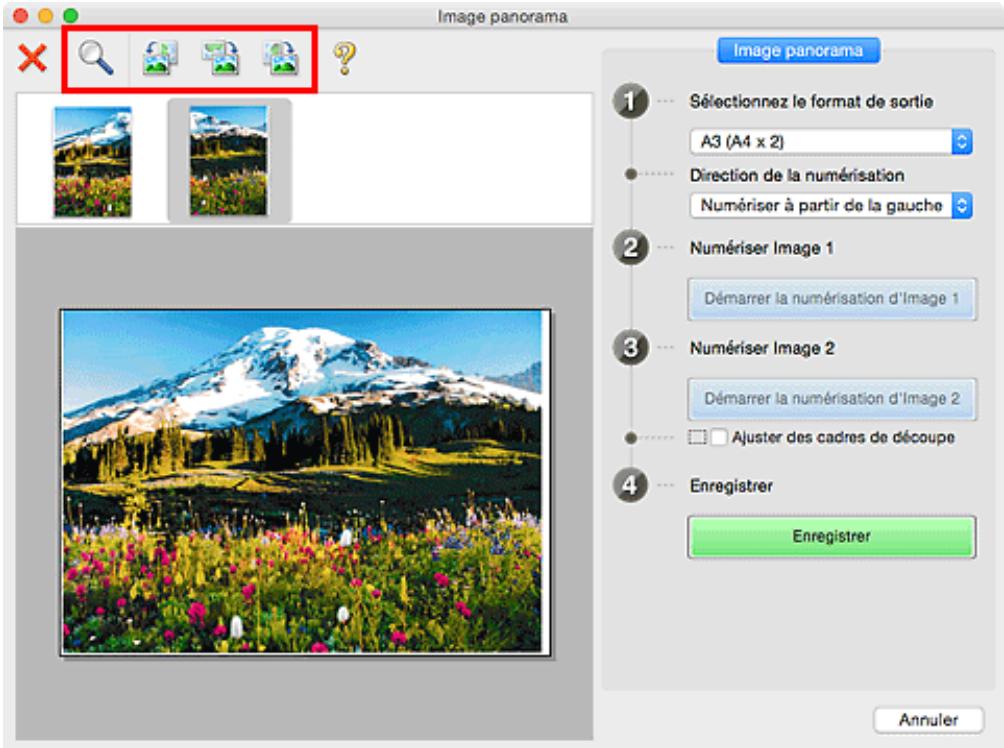
Task: Select the first scanned image thumbnail
Action: (x=92, y=161)
